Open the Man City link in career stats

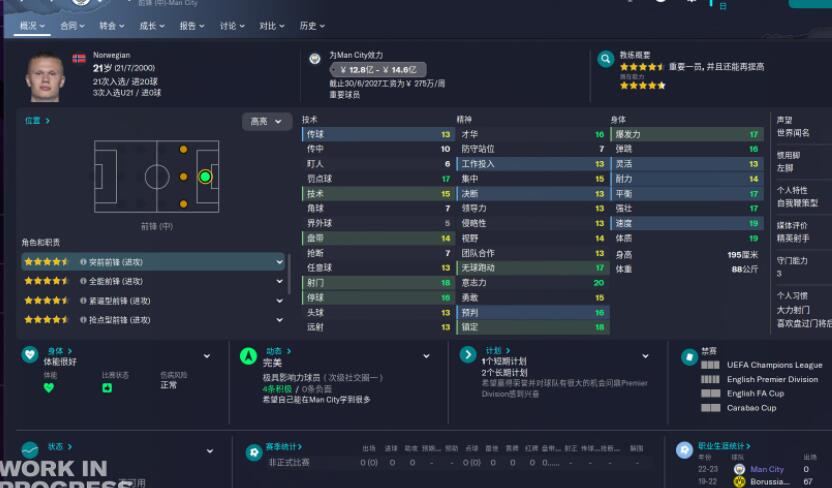pyautogui.click(x=767, y=469)
